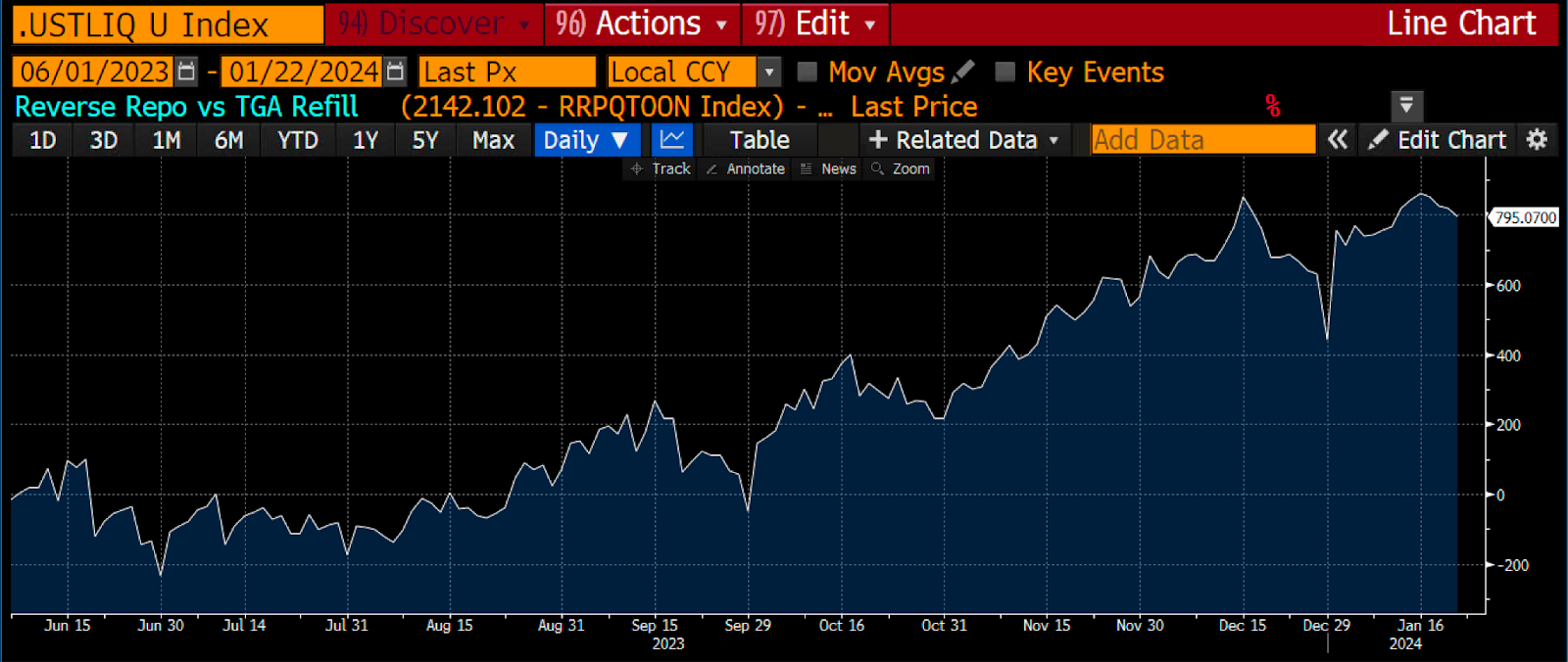Open the end date calendar picker icon
This screenshot has height=662, width=1568.
coord(395,71)
